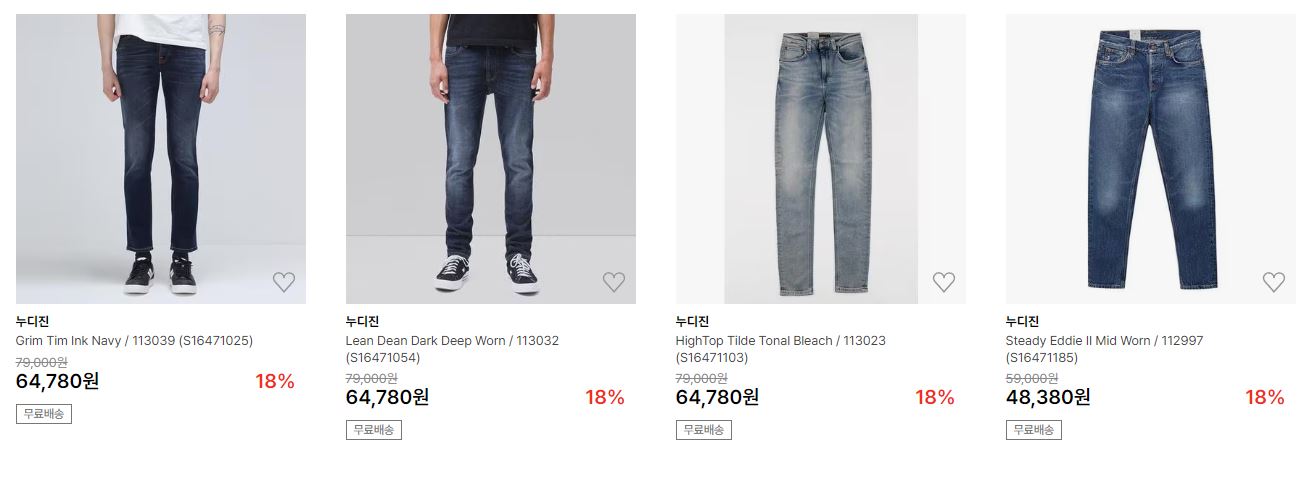Open the Grim Tim Ink Navy product image
The image size is (1305, 478).
point(161,159)
